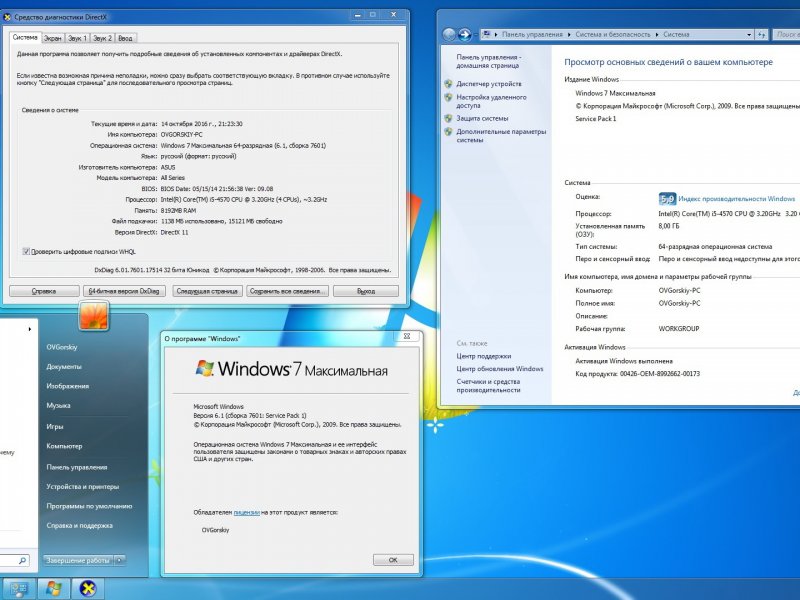This screenshot has height=600, width=800.
Task: Open 'Программы по умолчанию' in Start menu
Action: point(89,506)
